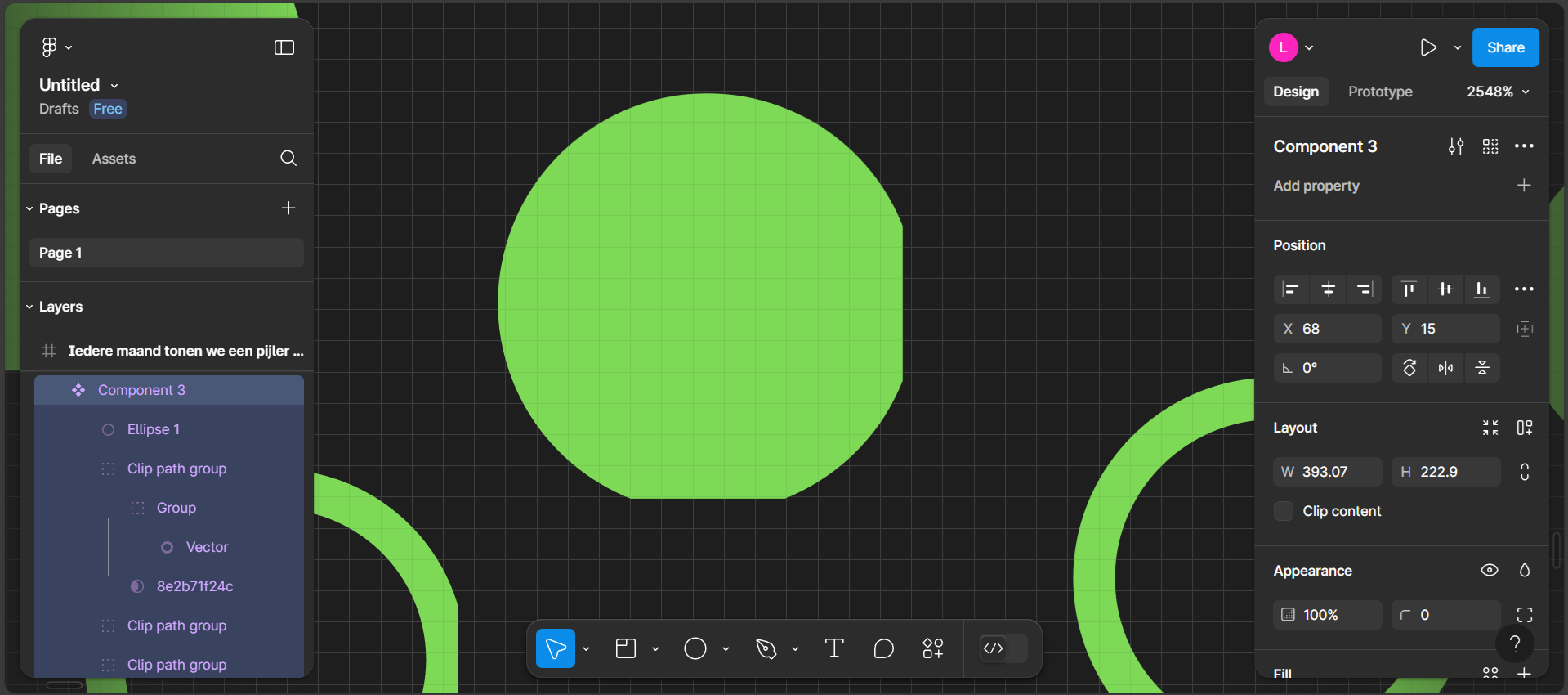Add auto layout icon

pyautogui.click(x=1525, y=428)
